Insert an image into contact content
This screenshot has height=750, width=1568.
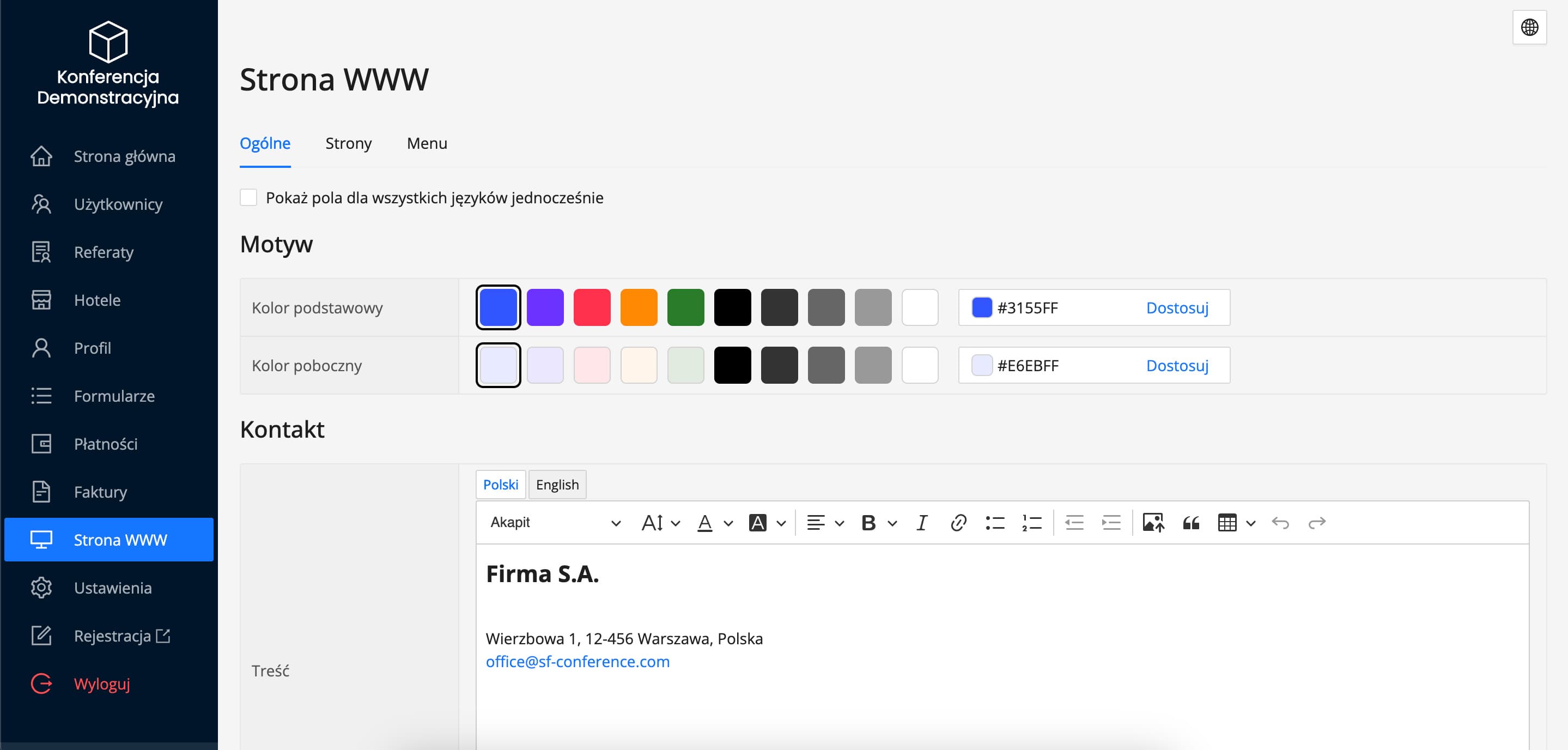1153,522
